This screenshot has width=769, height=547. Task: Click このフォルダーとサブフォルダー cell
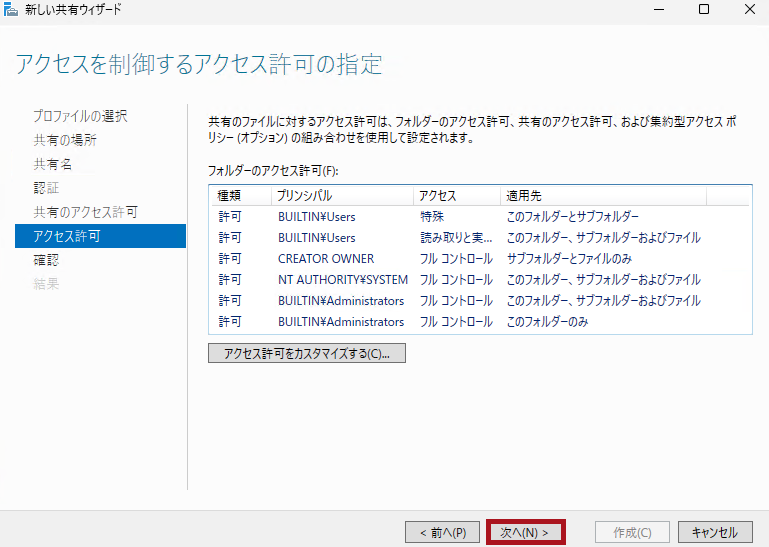tap(573, 216)
